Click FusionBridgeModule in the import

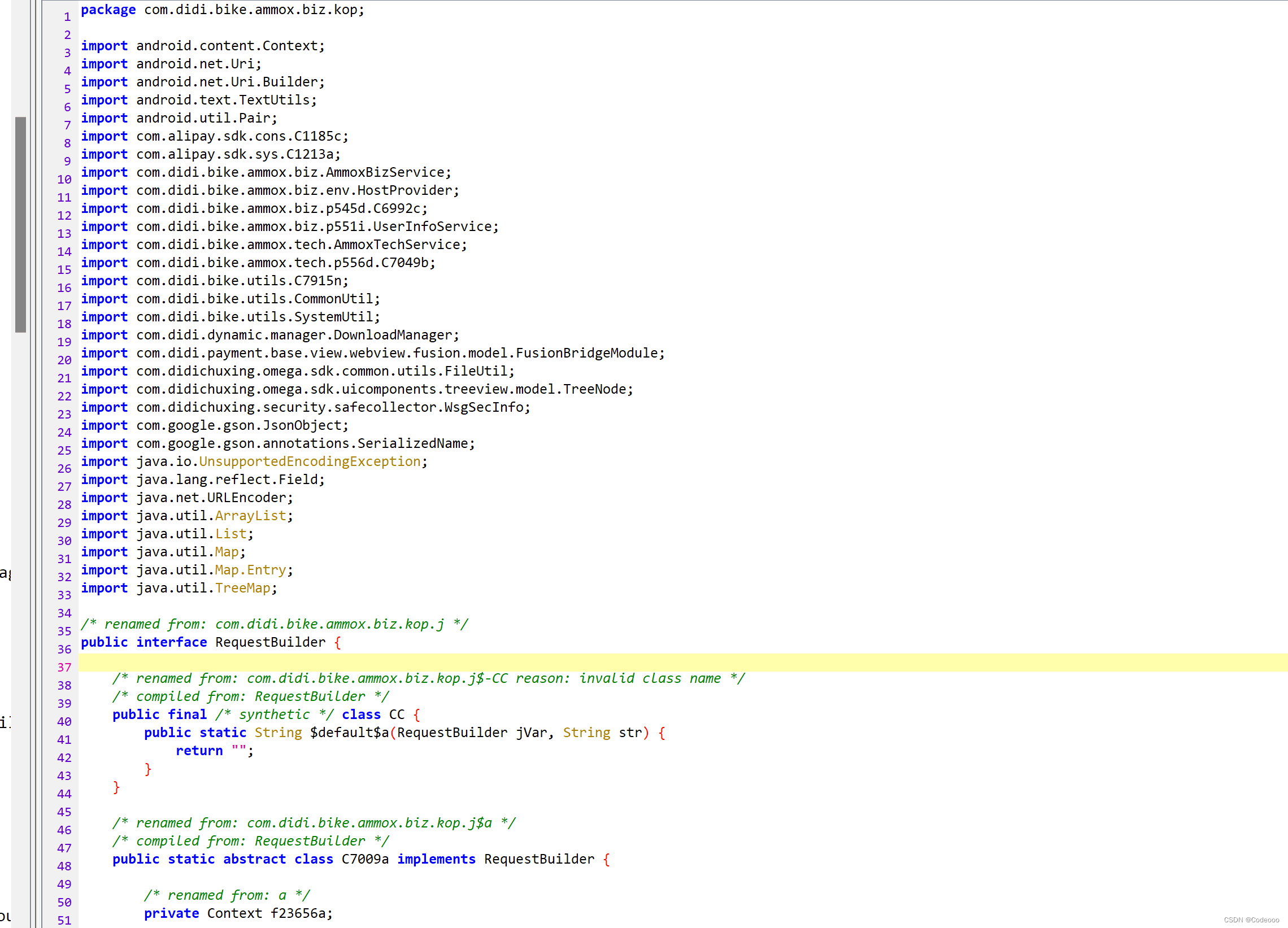tap(586, 353)
